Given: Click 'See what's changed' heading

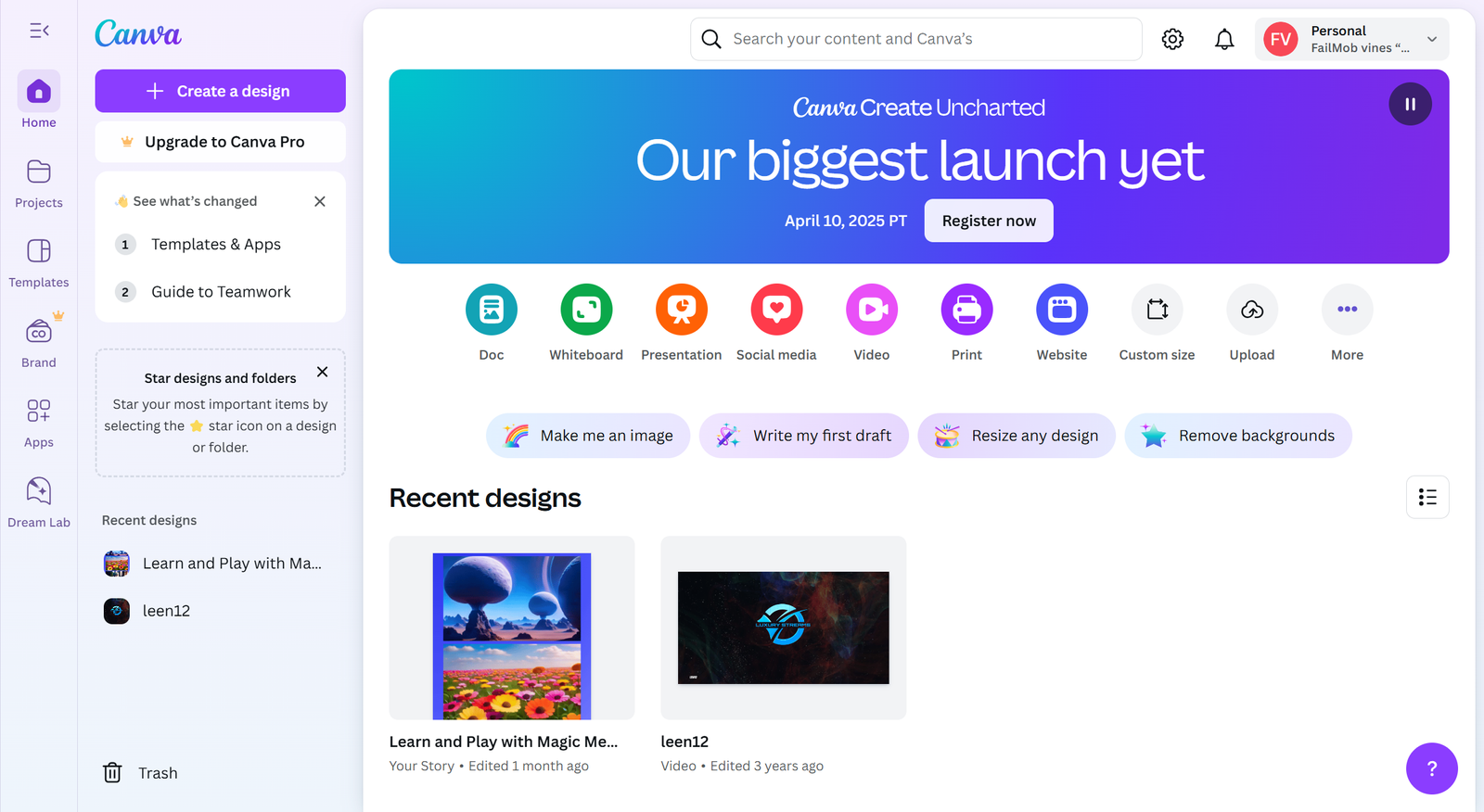Looking at the screenshot, I should [x=195, y=201].
